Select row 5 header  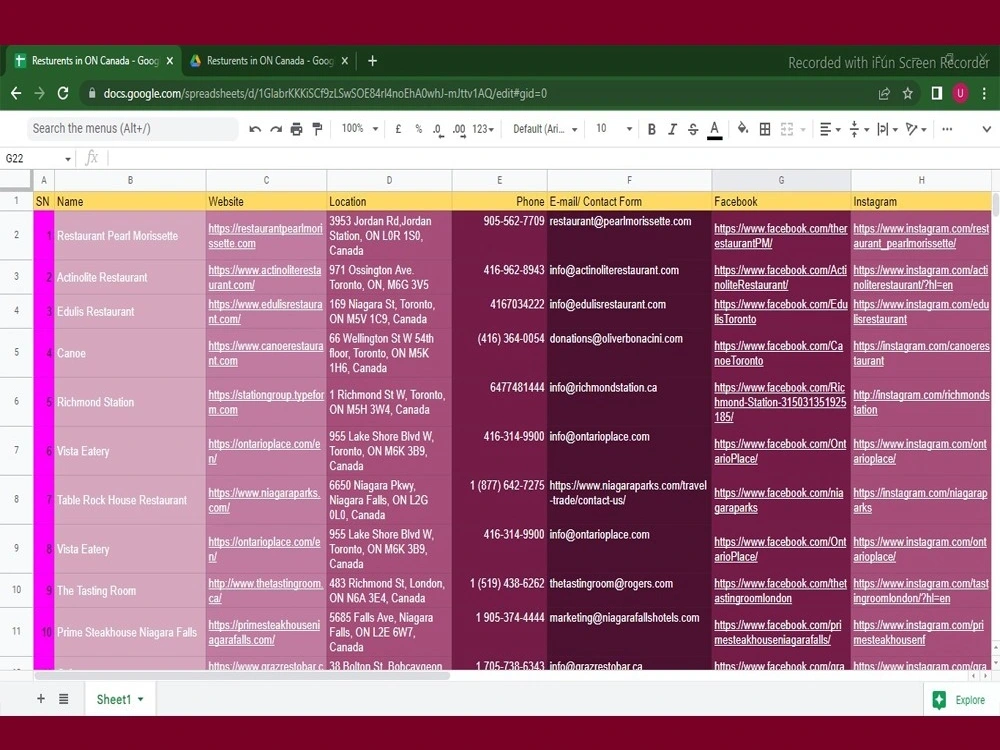(17, 352)
